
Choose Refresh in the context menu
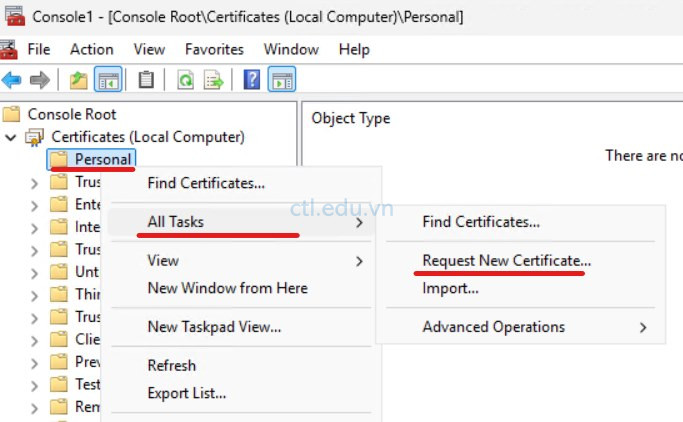(172, 365)
